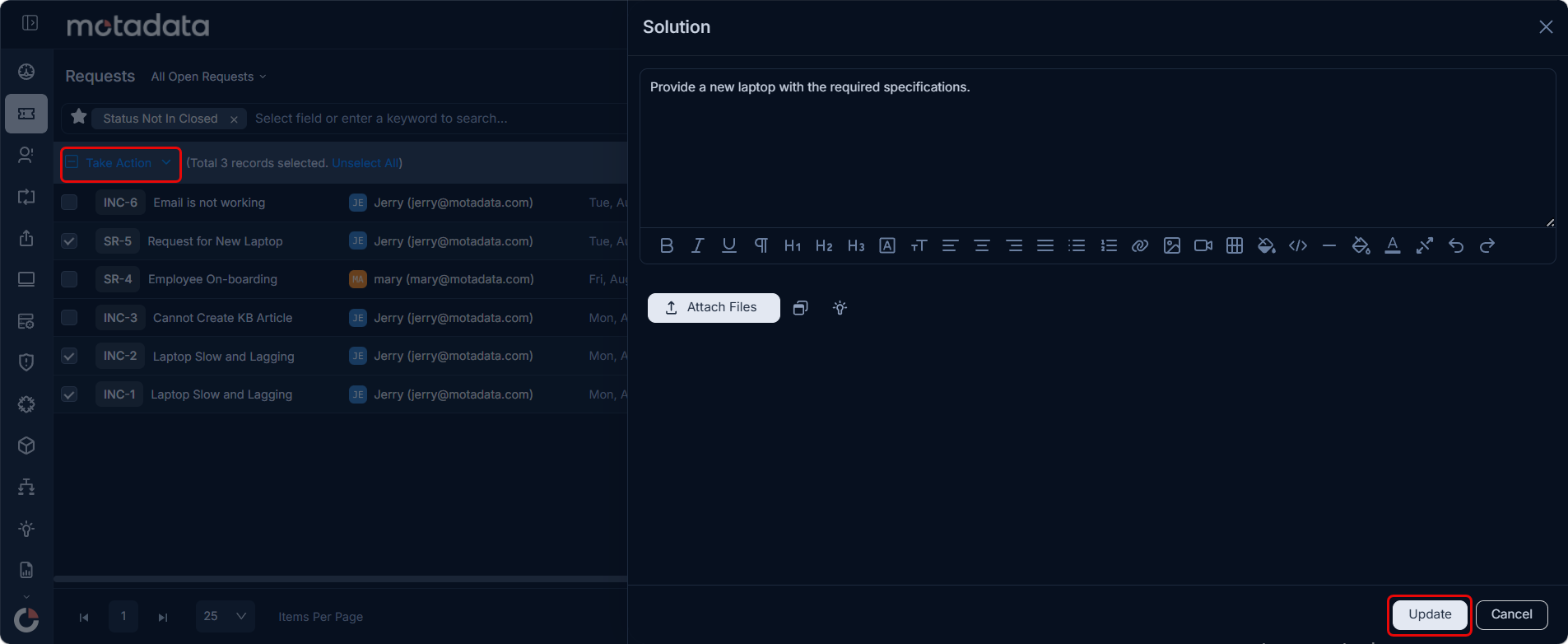Close the Solution panel
Viewport: 1568px width, 644px height.
[1546, 26]
